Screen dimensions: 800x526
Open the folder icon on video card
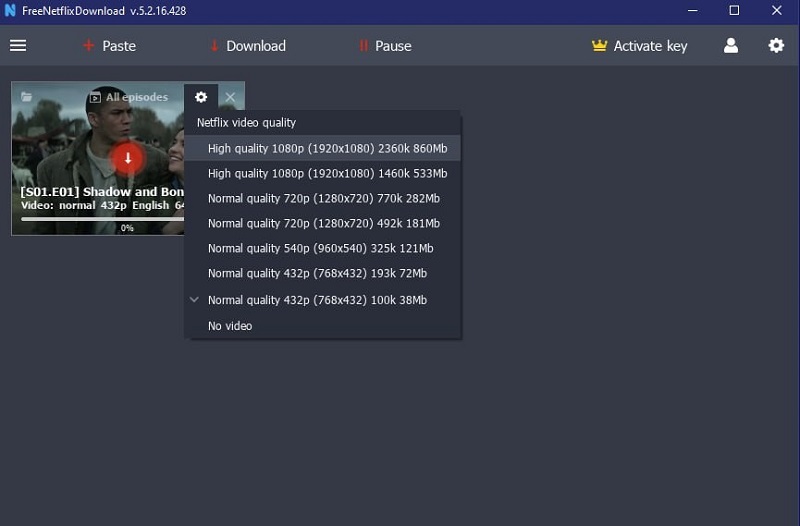coord(27,96)
